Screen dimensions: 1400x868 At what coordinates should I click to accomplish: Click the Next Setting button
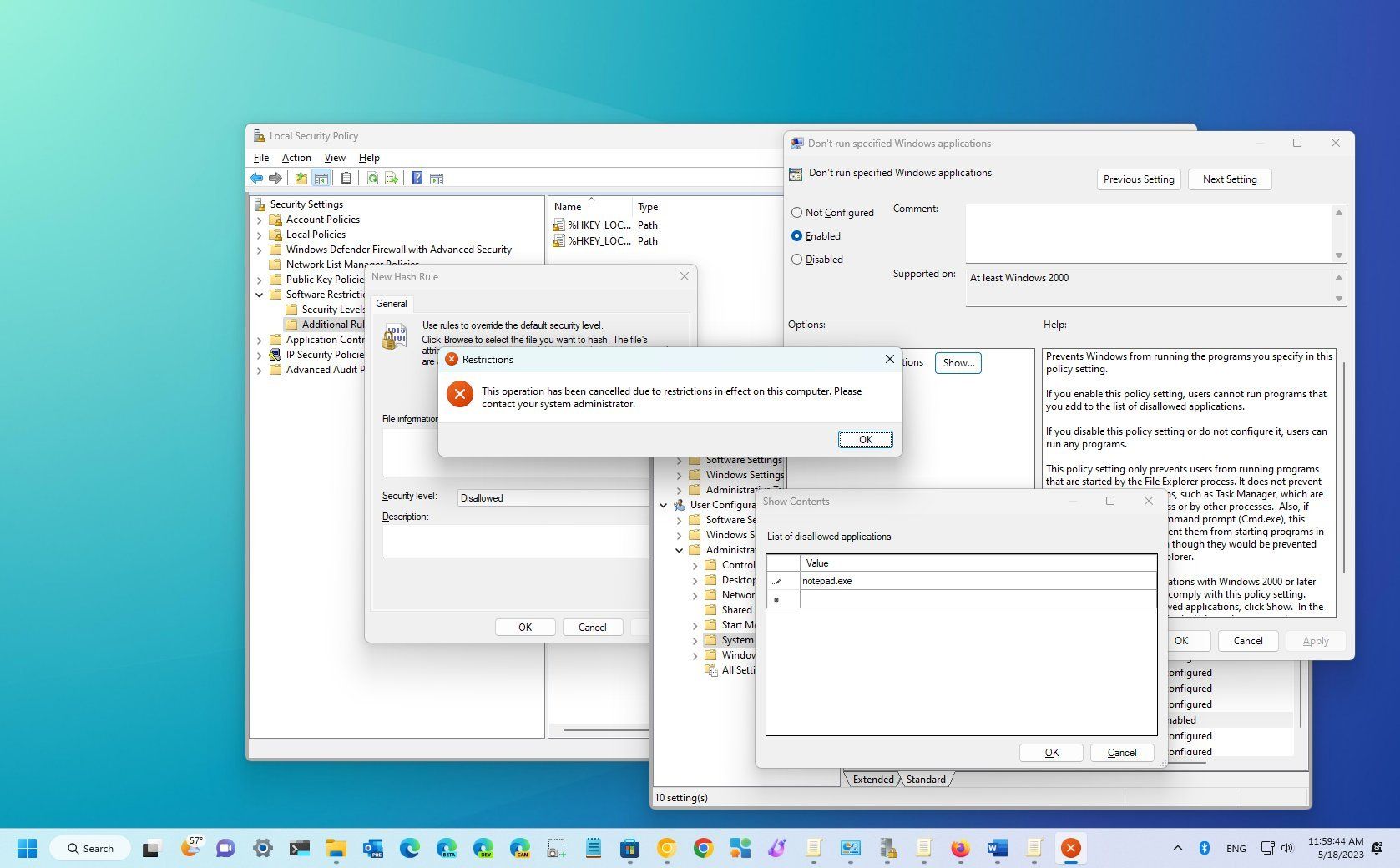coord(1229,179)
